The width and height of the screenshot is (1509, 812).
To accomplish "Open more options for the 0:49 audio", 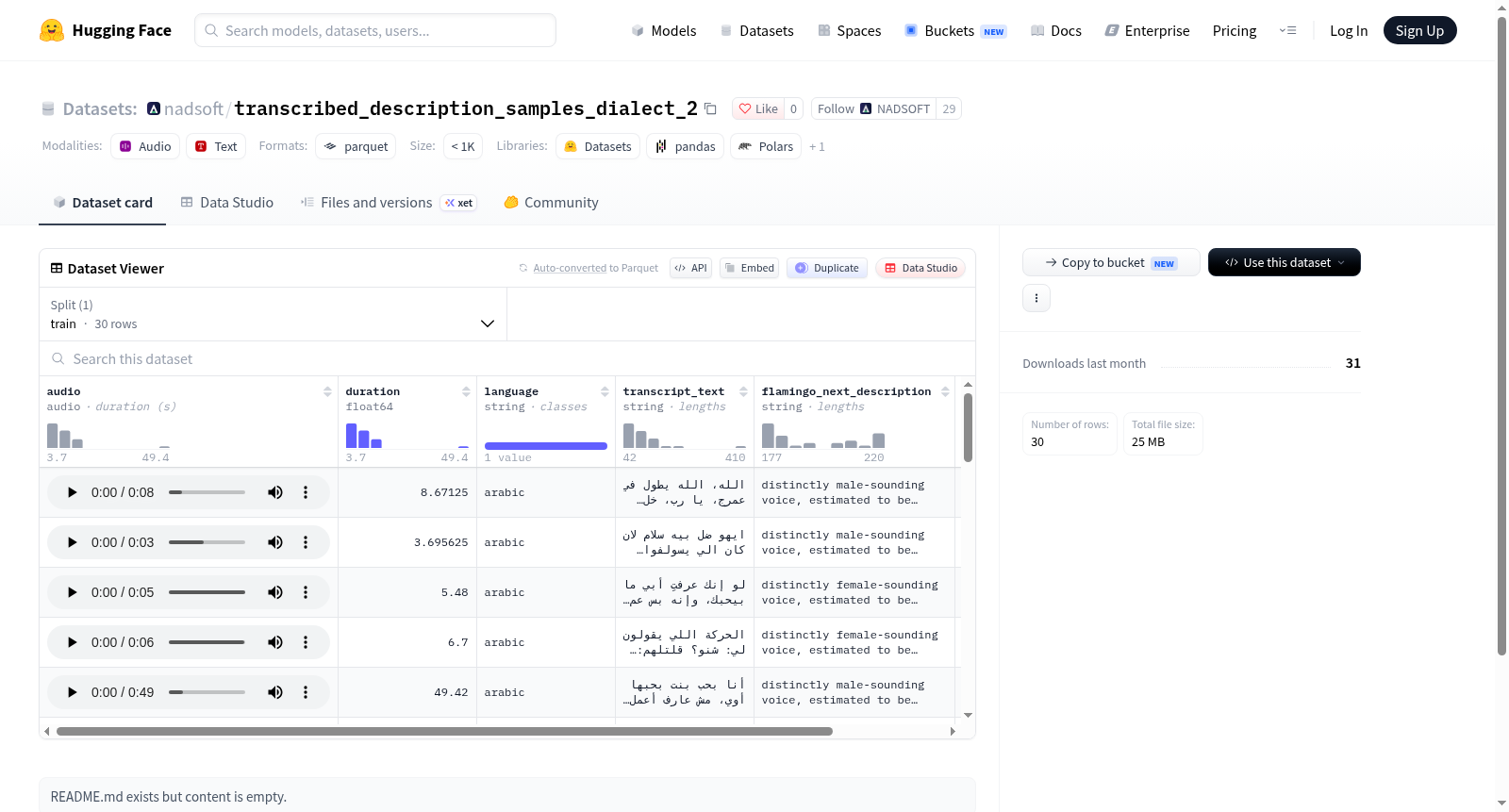I will pos(306,692).
